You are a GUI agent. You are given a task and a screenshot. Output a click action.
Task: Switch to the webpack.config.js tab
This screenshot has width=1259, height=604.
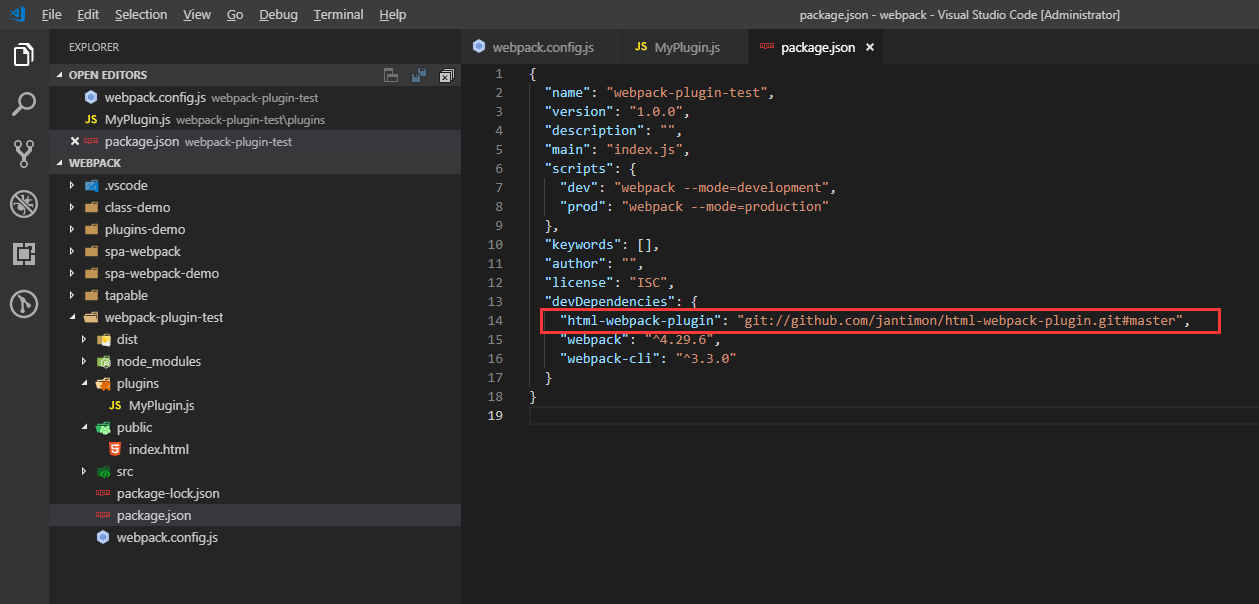(542, 47)
